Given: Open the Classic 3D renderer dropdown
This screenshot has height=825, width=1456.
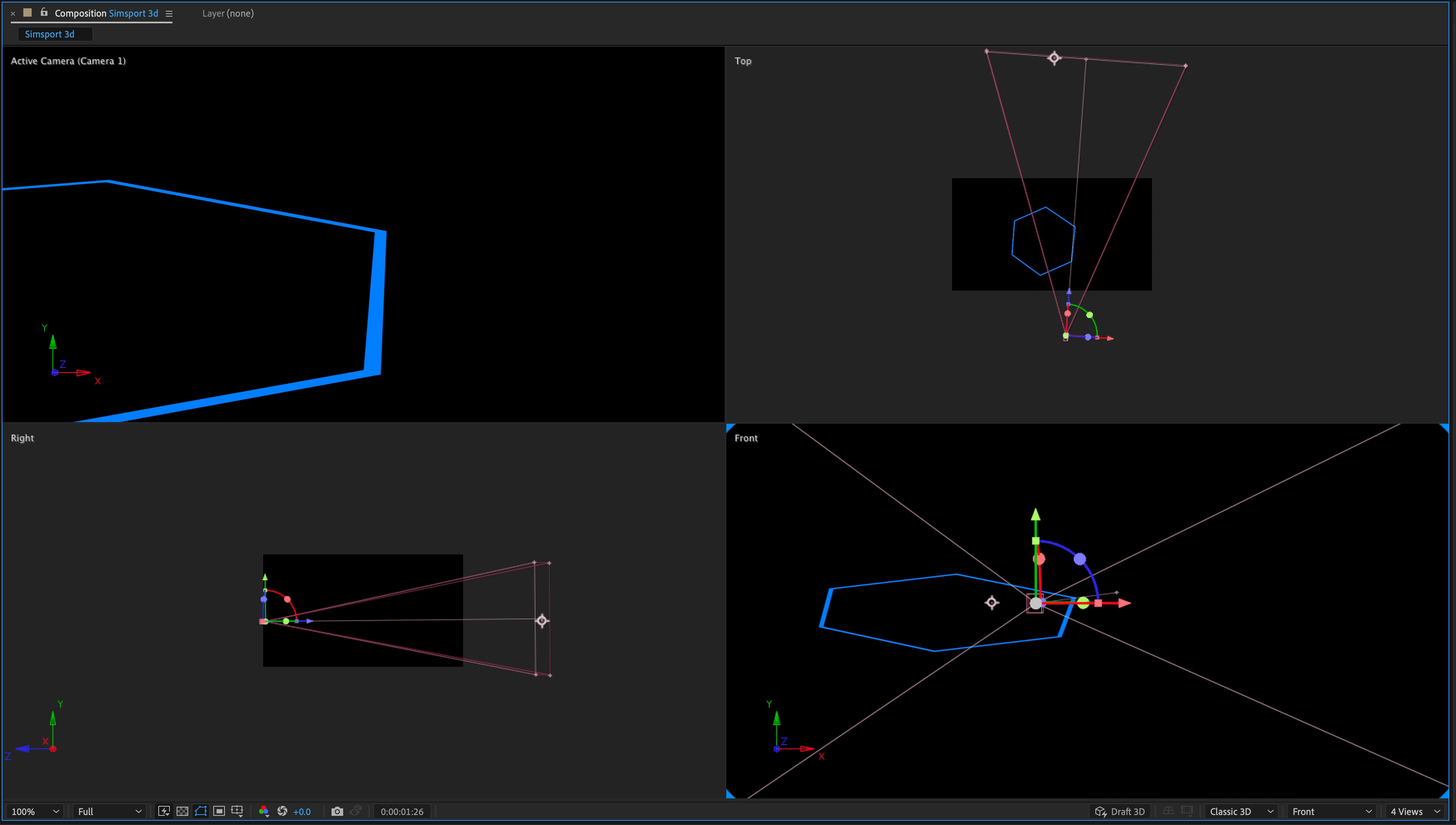Looking at the screenshot, I should pos(1241,811).
